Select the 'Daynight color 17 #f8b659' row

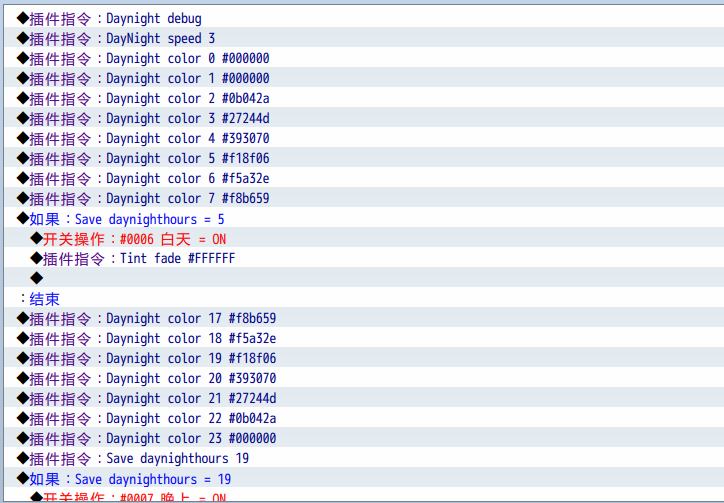click(x=364, y=318)
